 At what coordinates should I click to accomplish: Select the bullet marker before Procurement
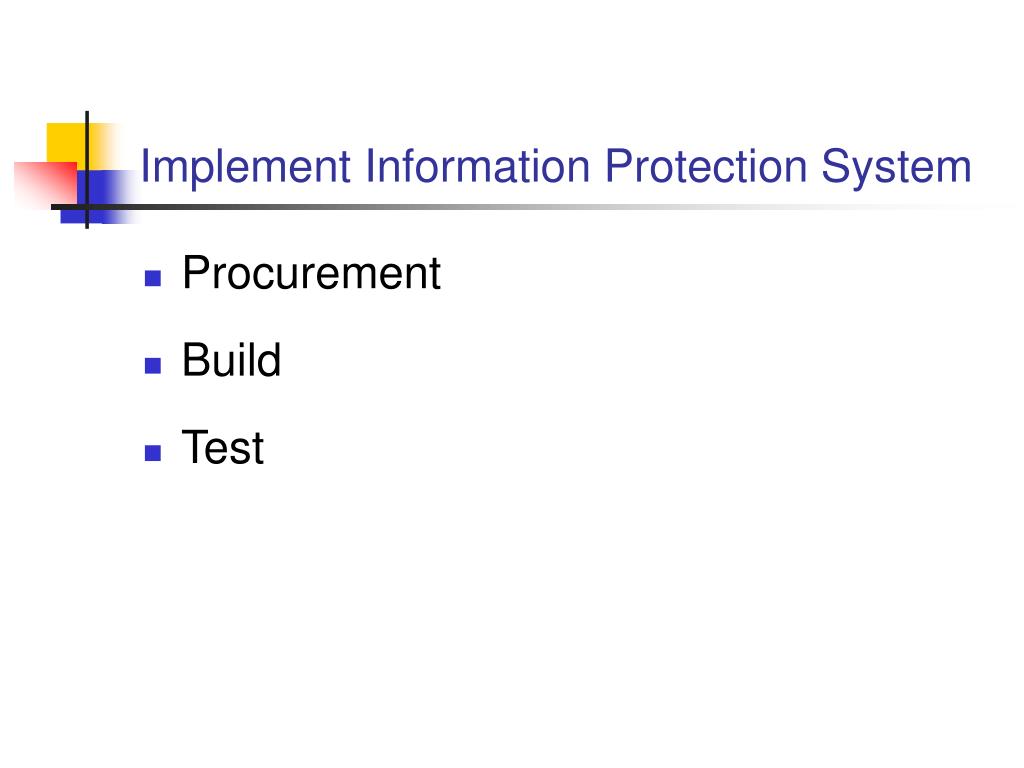pyautogui.click(x=153, y=279)
